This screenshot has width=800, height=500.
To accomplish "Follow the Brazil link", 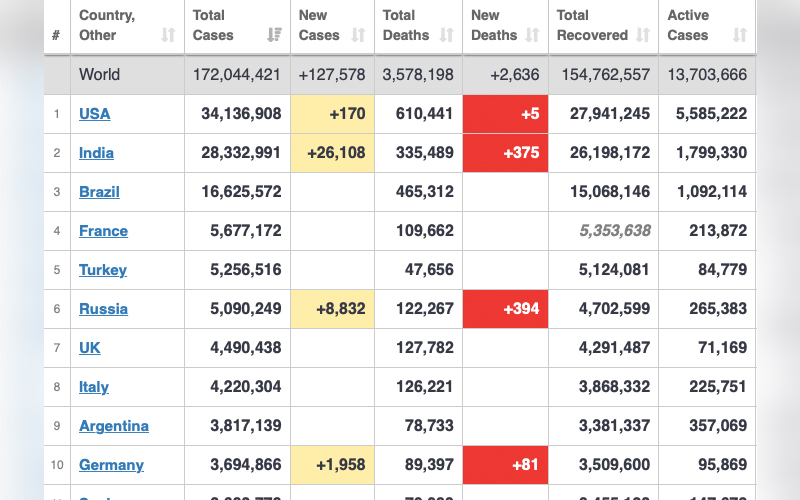I will point(99,192).
